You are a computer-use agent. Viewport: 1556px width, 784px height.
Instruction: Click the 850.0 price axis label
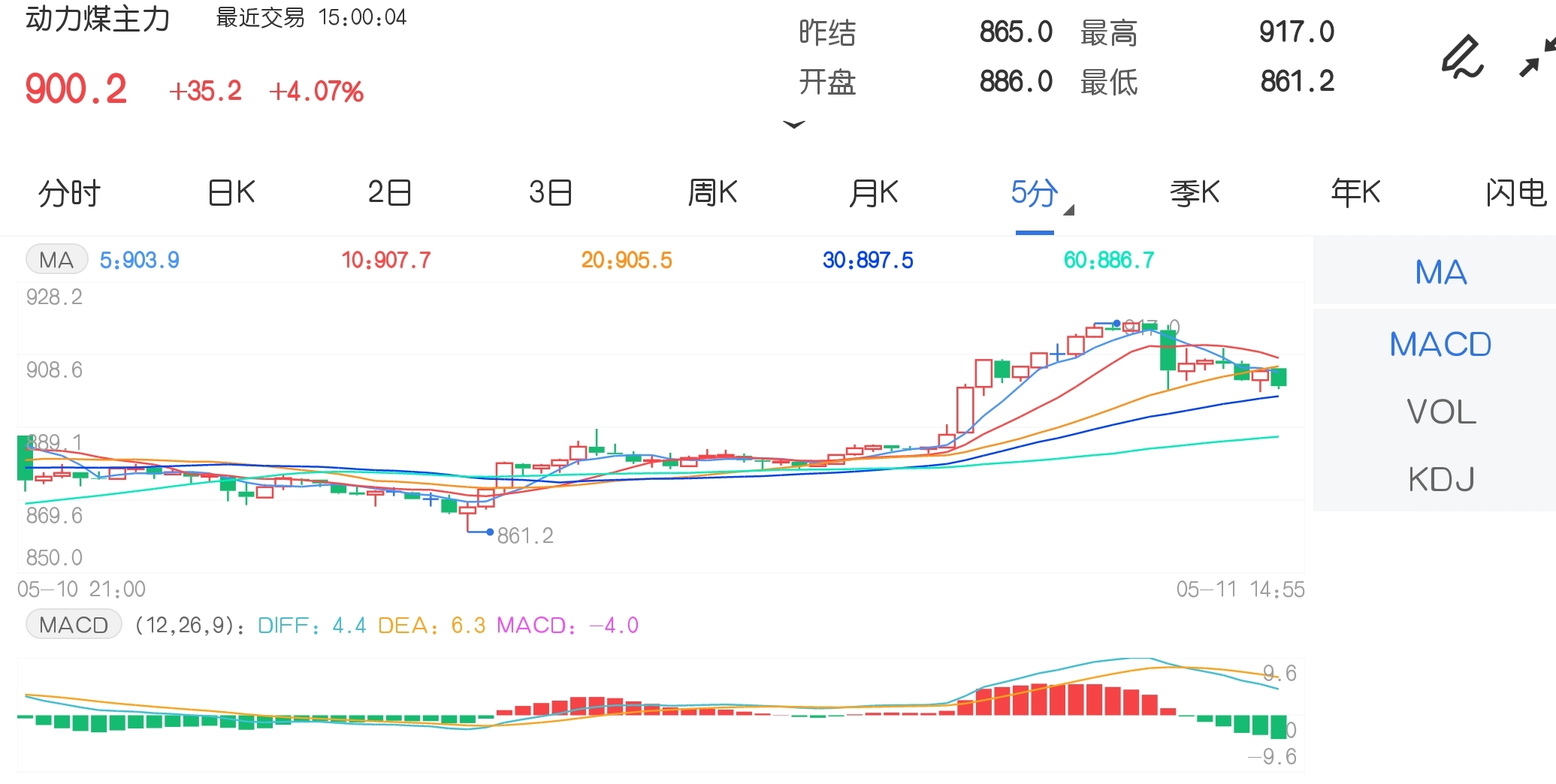click(54, 558)
